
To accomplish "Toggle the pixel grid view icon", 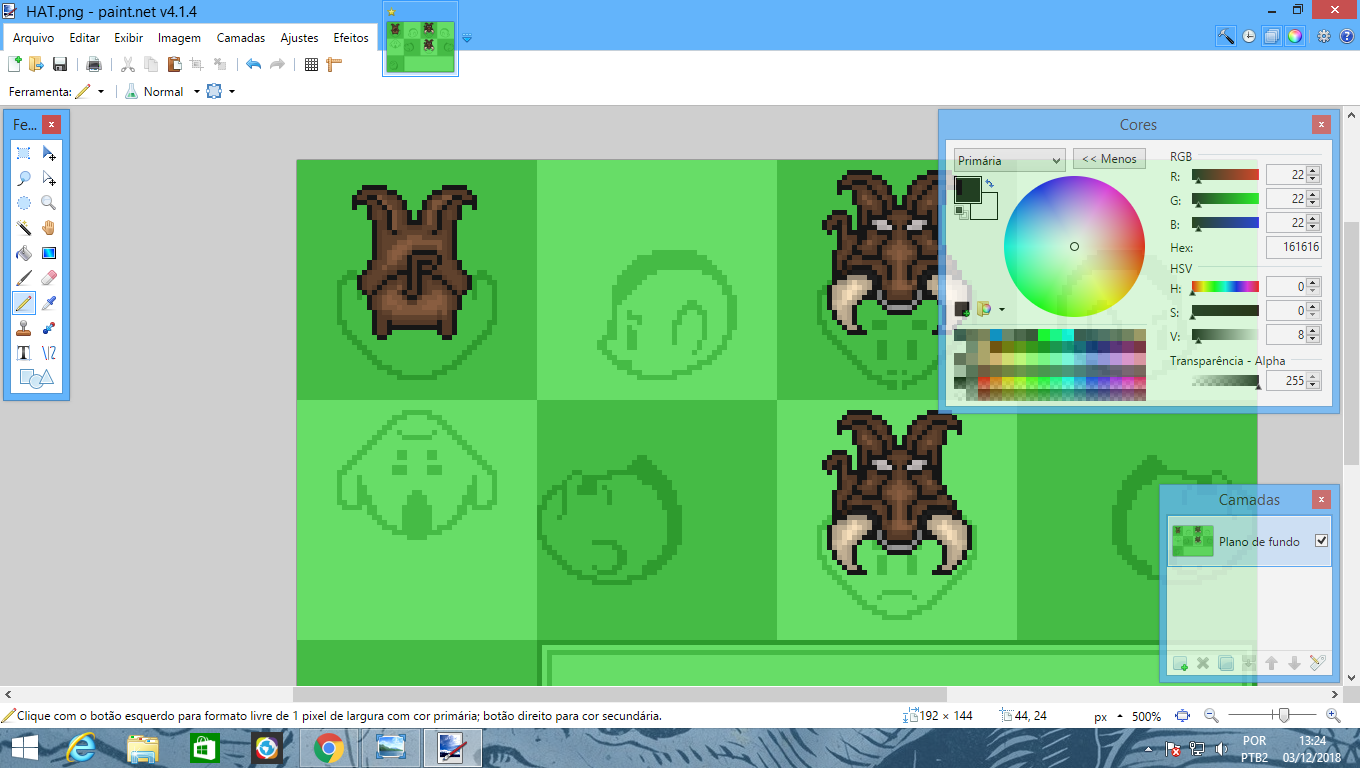I will [311, 65].
